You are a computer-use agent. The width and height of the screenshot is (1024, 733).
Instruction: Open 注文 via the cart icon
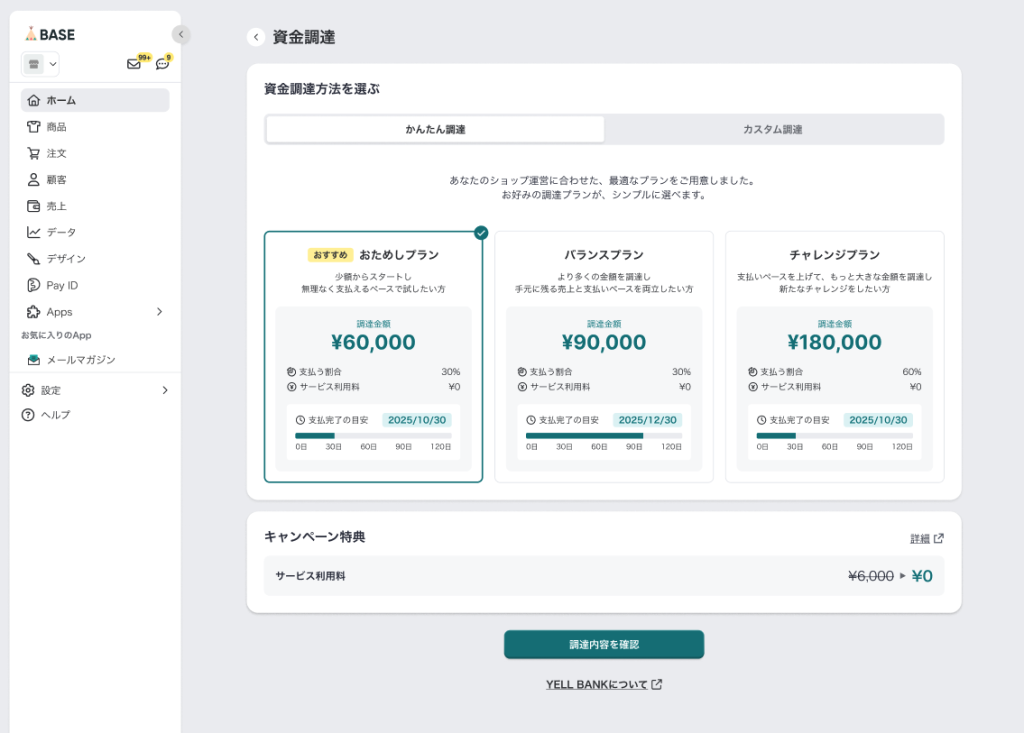pos(34,153)
